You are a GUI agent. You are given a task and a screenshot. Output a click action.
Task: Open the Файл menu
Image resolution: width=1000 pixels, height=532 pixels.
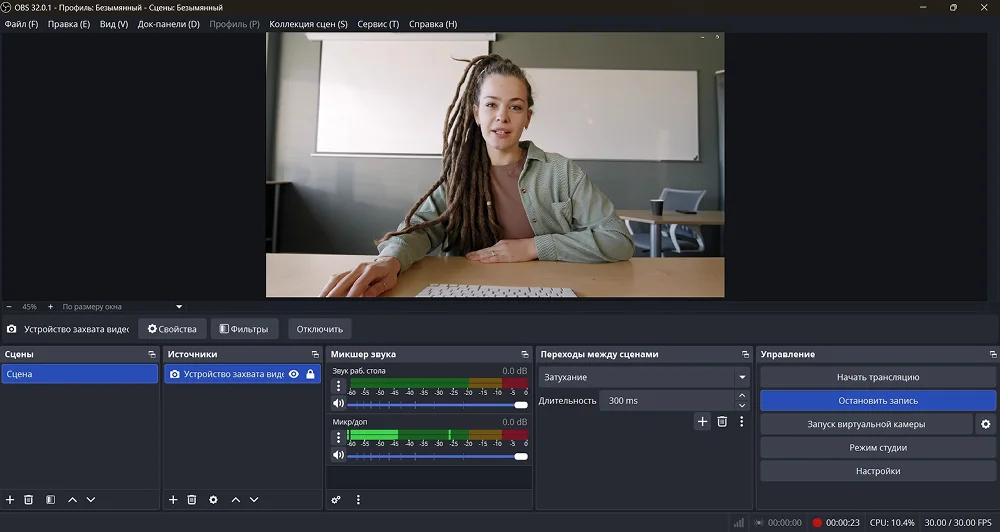pos(21,24)
